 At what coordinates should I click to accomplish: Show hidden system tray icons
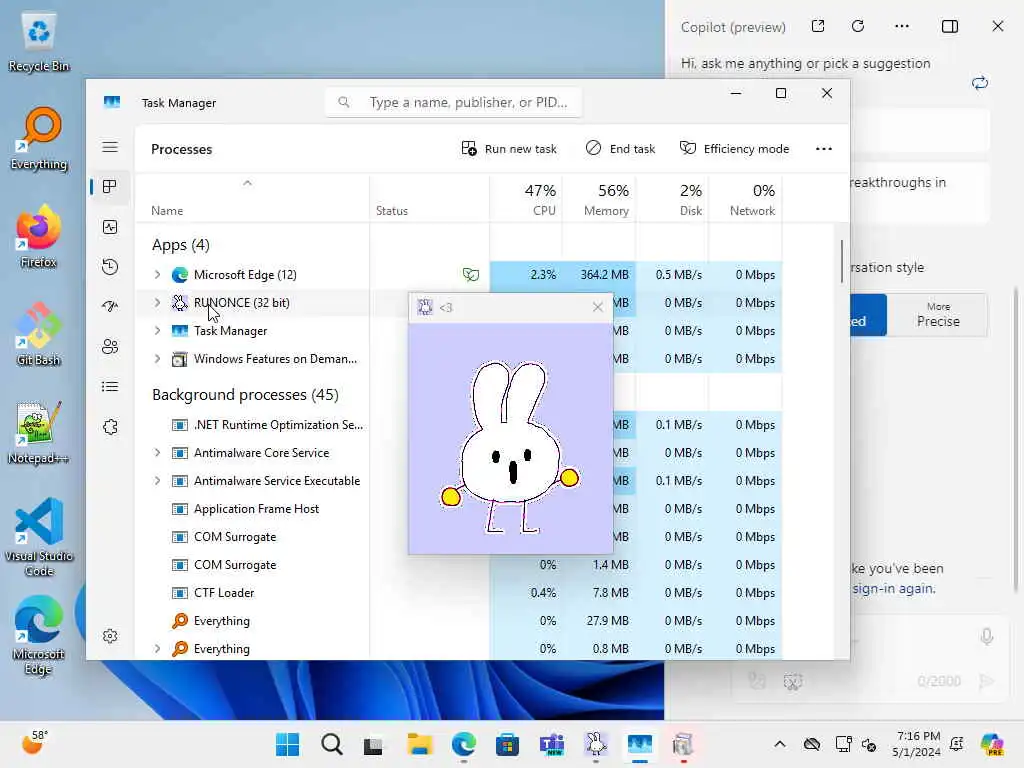780,744
